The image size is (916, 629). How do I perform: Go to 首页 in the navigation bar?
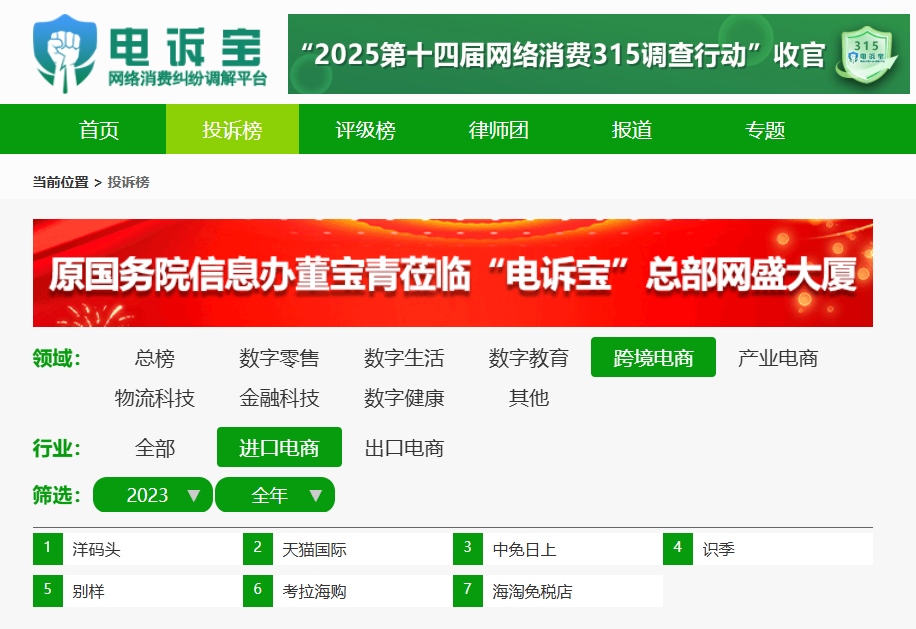(99, 130)
